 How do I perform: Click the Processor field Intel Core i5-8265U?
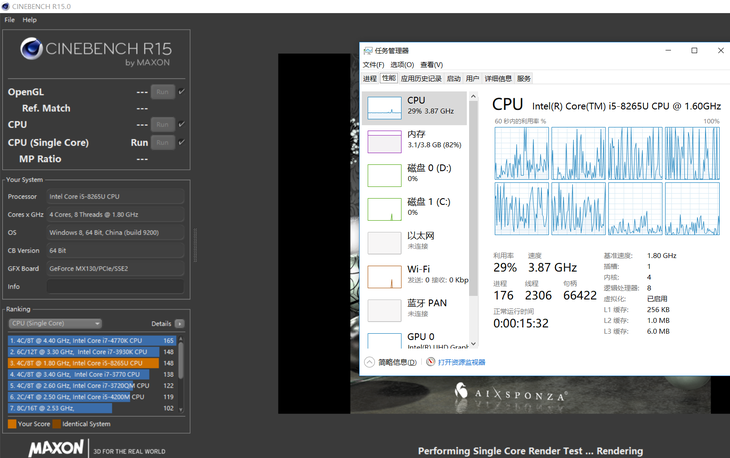pyautogui.click(x=115, y=196)
